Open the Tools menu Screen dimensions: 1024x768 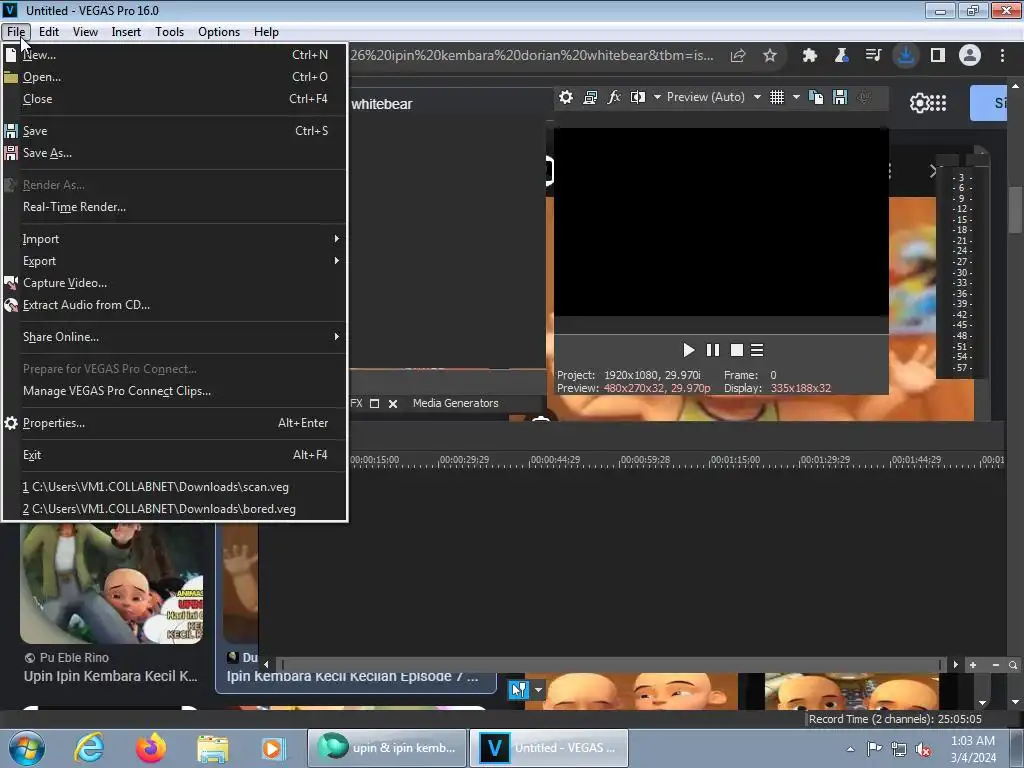(169, 31)
